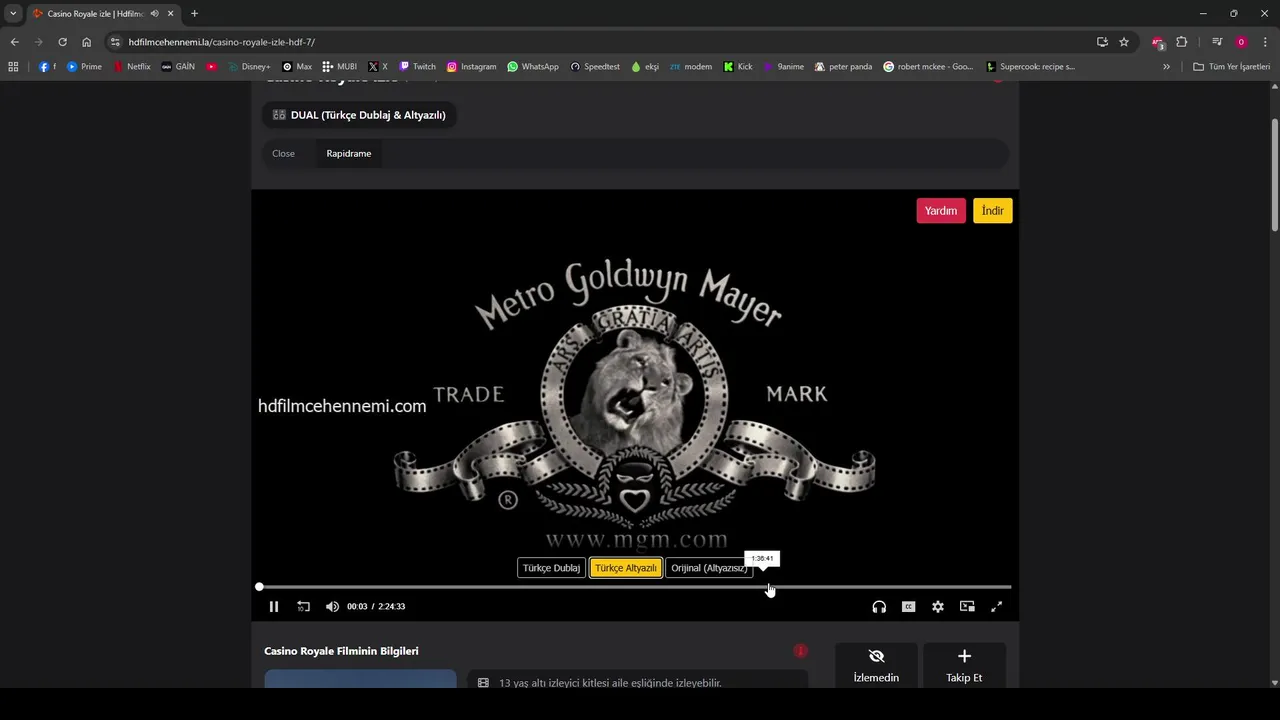Viewport: 1280px width, 720px height.
Task: Click the red Yardım button
Action: [941, 211]
